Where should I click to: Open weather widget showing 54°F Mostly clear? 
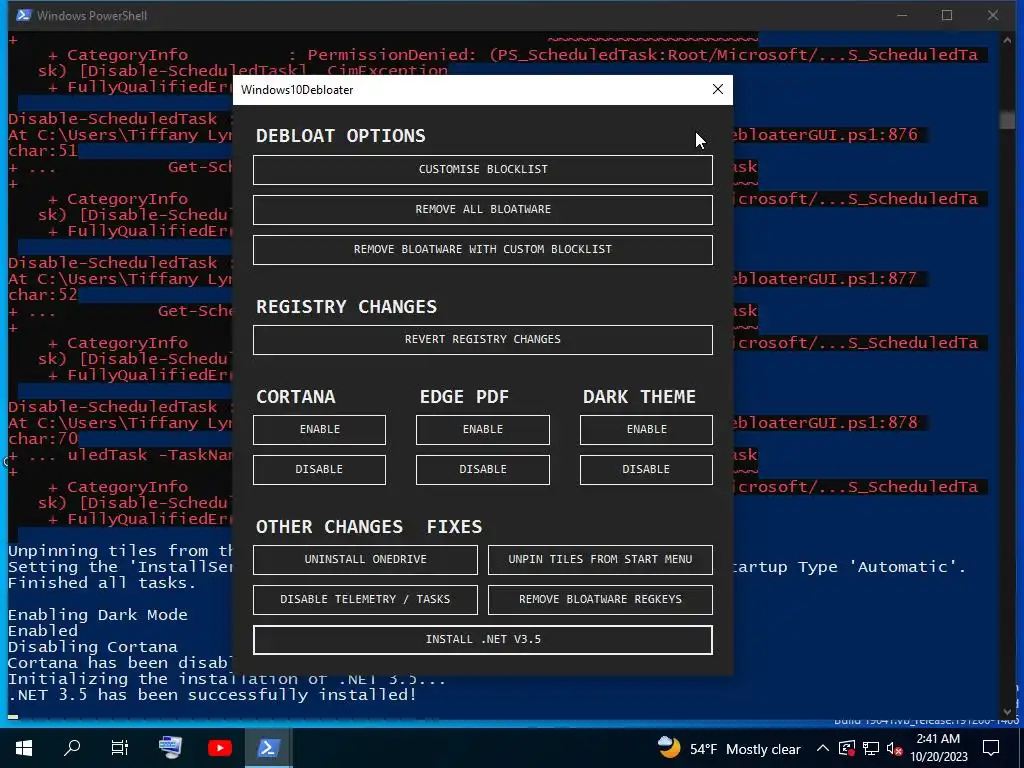point(729,749)
